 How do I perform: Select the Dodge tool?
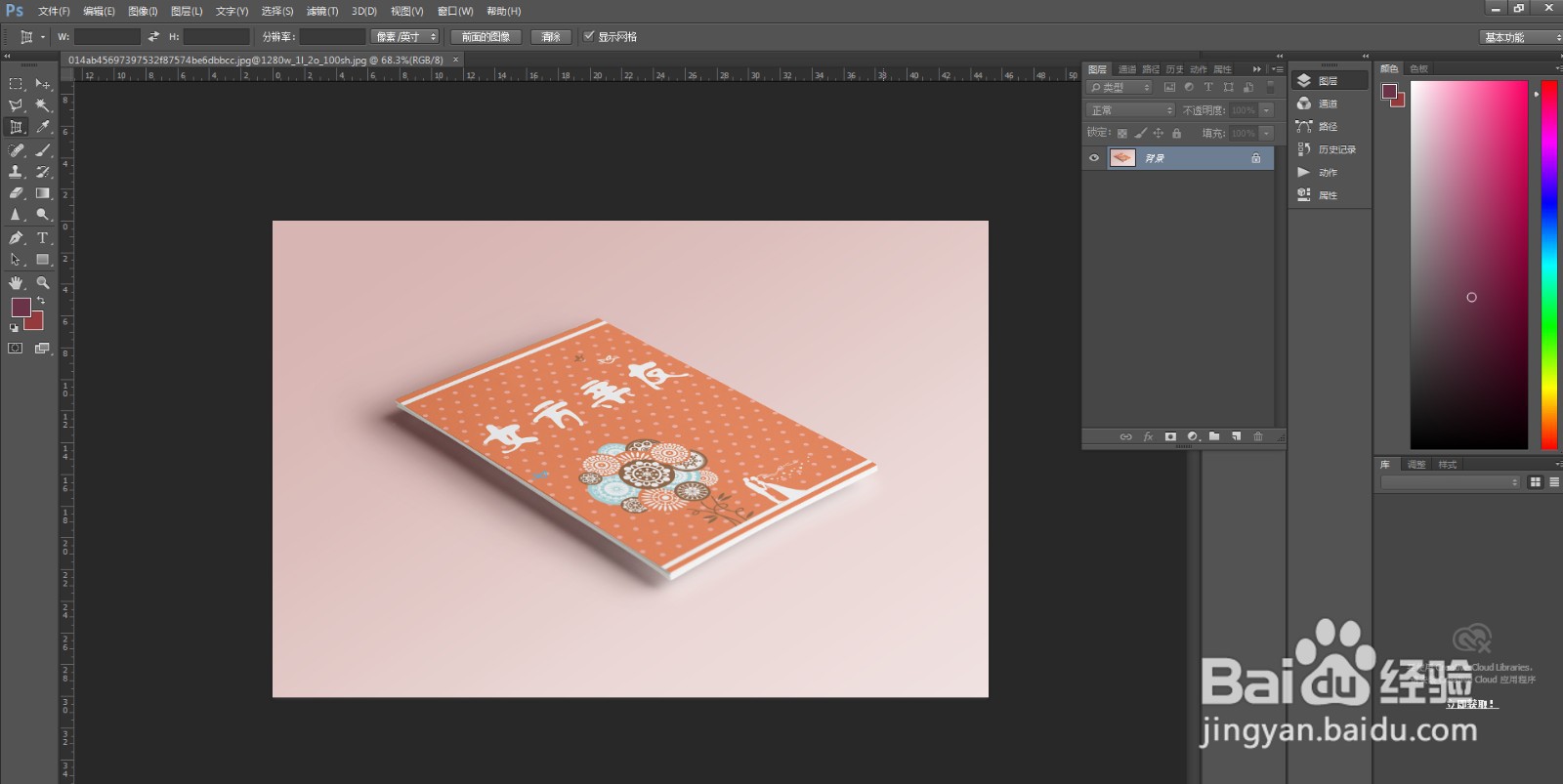pyautogui.click(x=43, y=215)
